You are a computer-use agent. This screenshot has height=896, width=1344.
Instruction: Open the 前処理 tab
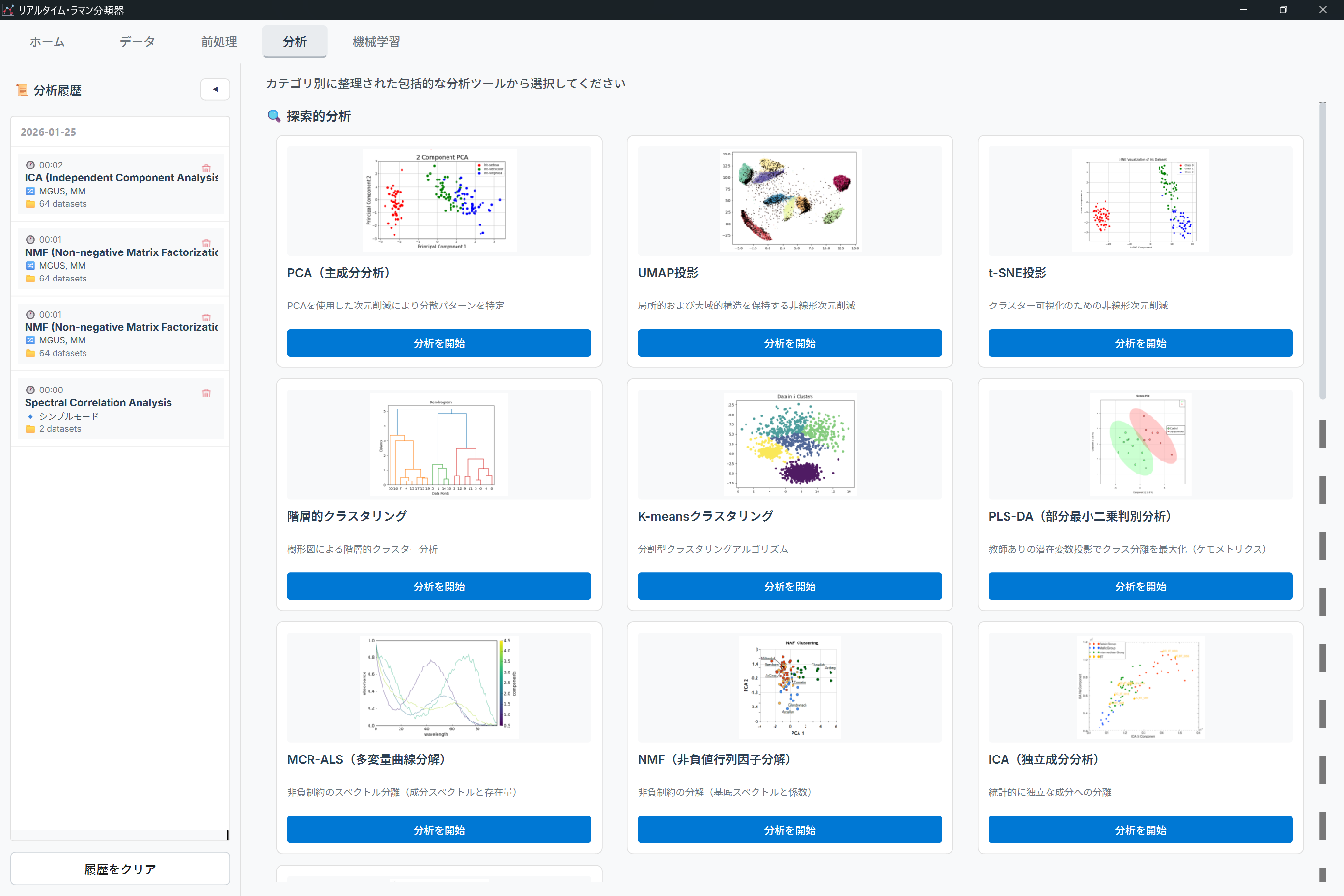pos(219,41)
